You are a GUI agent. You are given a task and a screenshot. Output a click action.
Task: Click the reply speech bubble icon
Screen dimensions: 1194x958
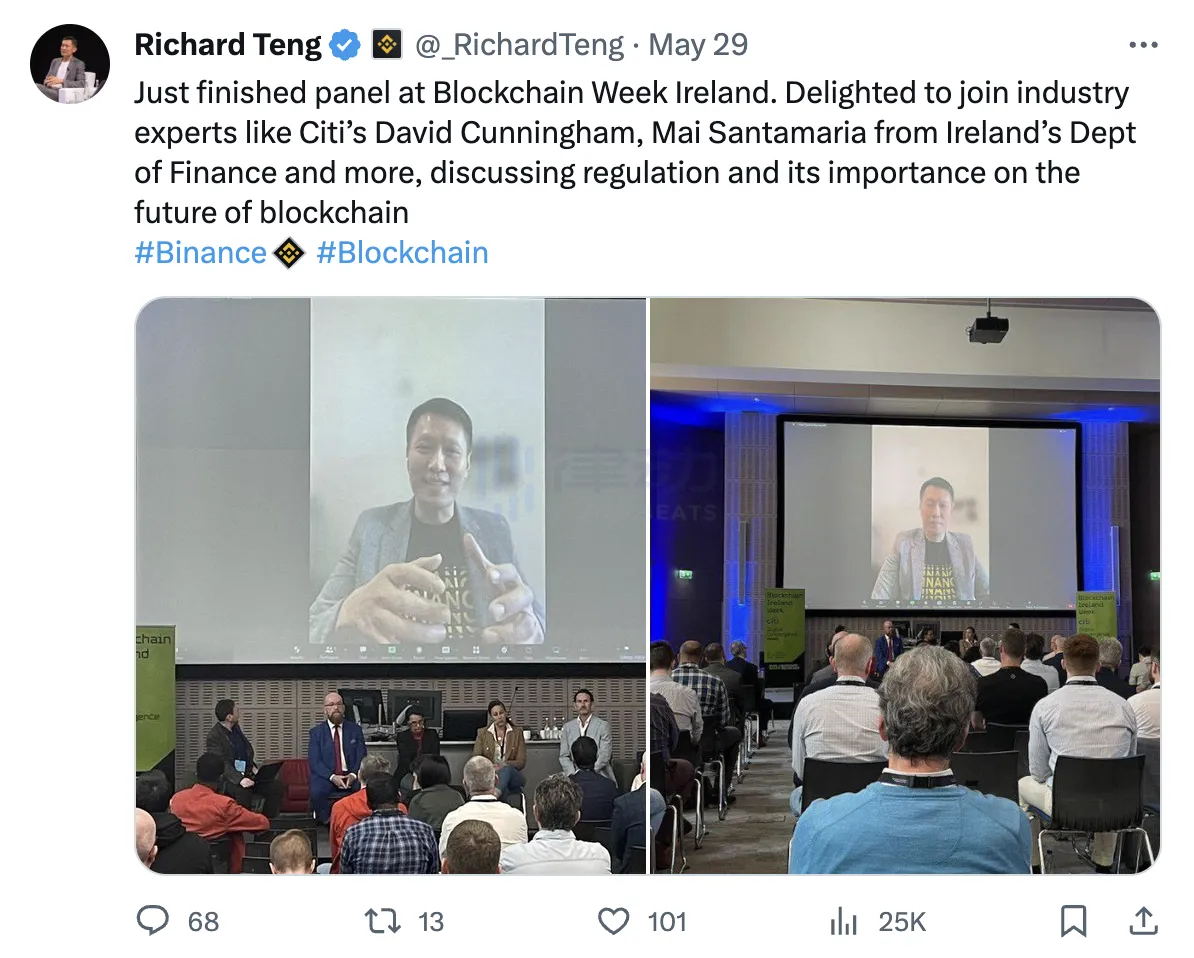click(152, 921)
